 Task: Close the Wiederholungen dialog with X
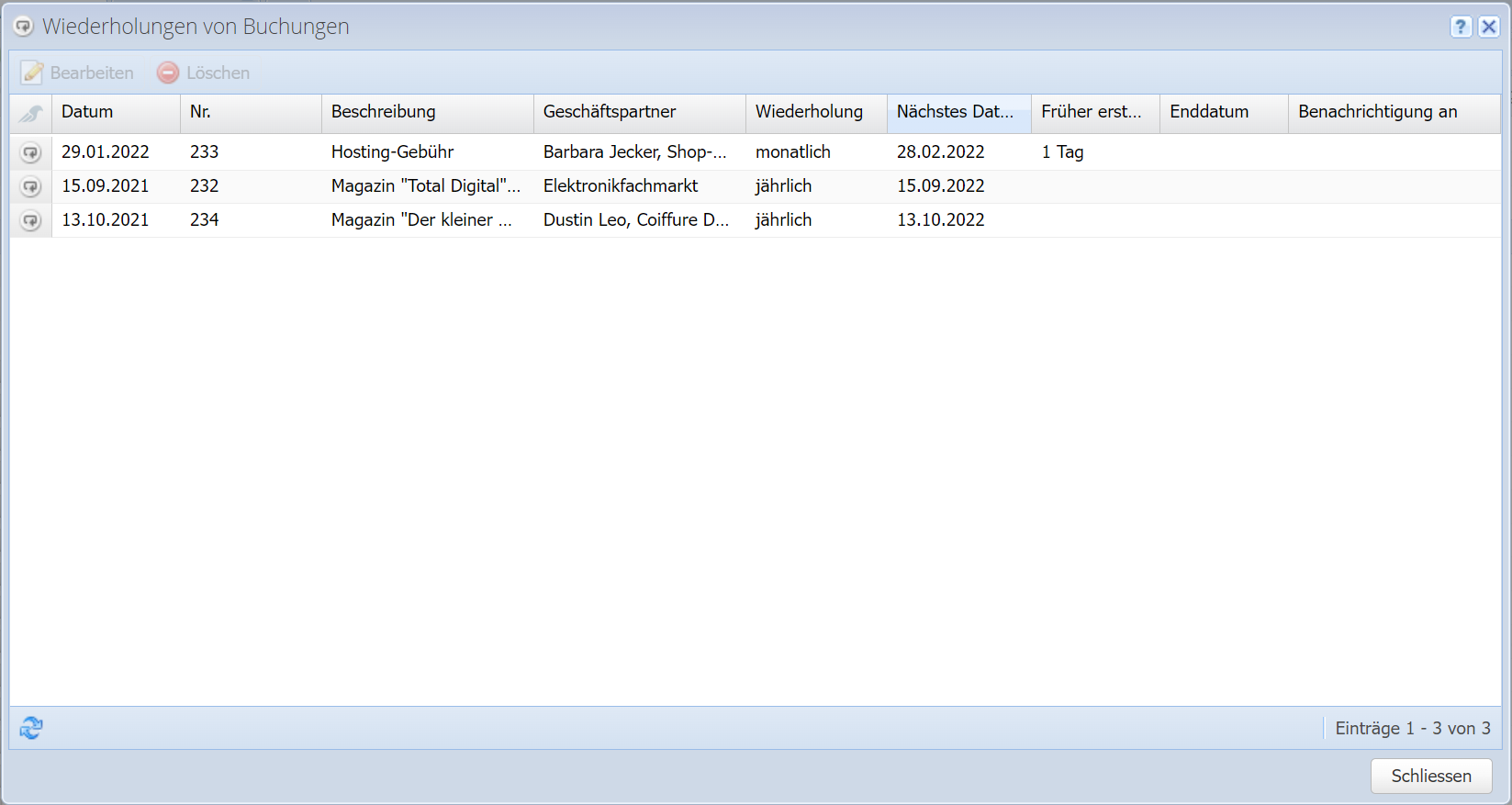point(1489,27)
